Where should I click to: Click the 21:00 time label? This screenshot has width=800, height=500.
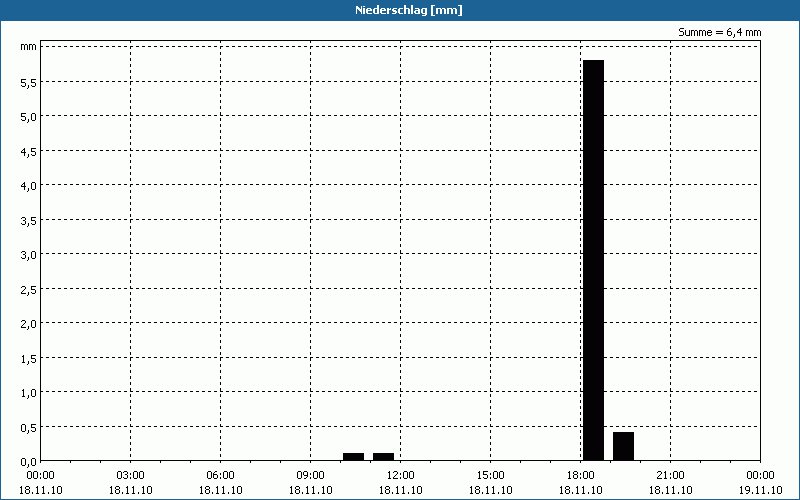click(670, 476)
